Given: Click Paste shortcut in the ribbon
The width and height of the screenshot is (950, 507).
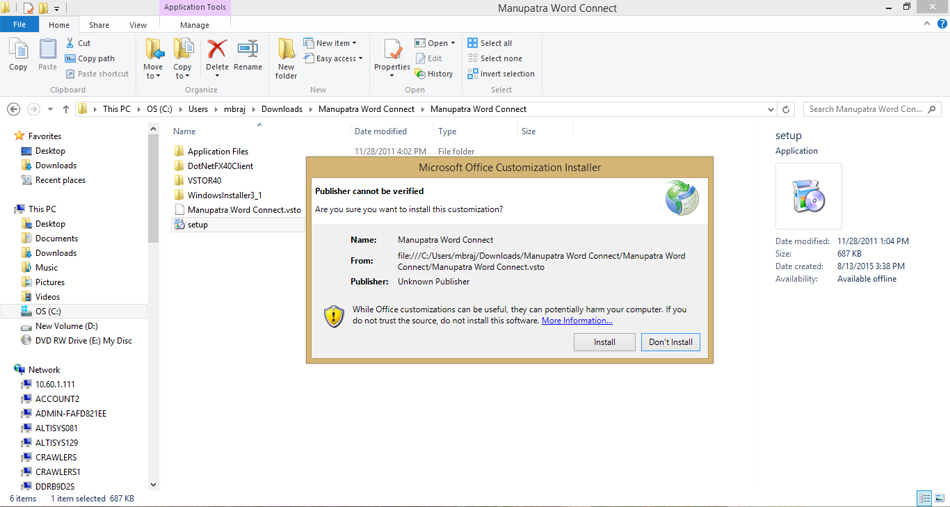Looking at the screenshot, I should (97, 74).
